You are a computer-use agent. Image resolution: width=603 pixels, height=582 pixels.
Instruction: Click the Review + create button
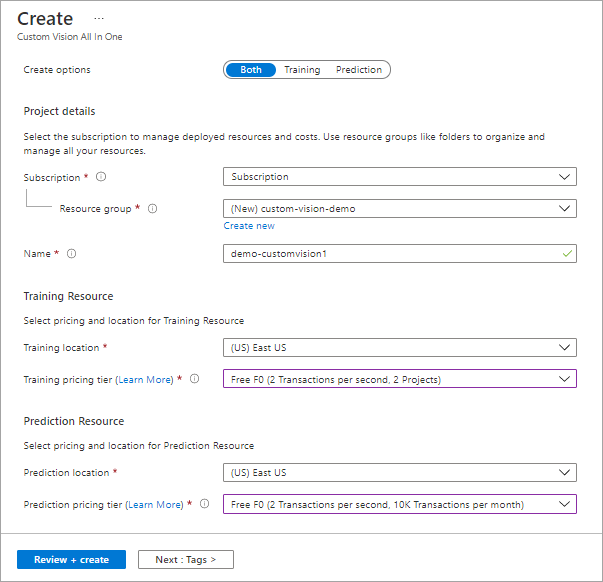[x=71, y=560]
